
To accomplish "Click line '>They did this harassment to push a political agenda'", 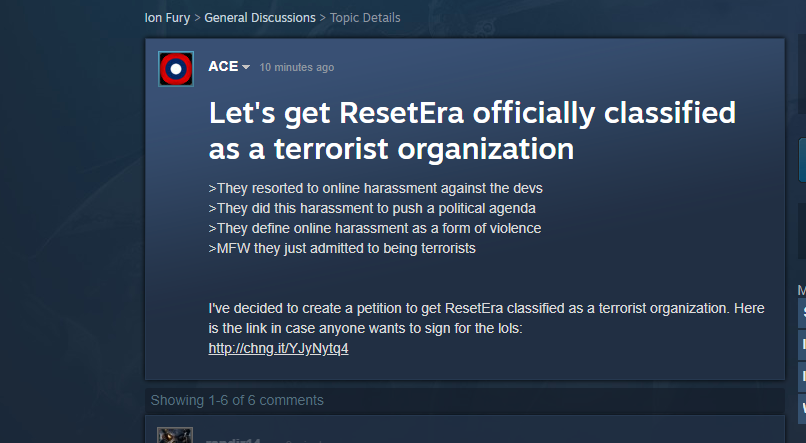I will click(372, 209).
